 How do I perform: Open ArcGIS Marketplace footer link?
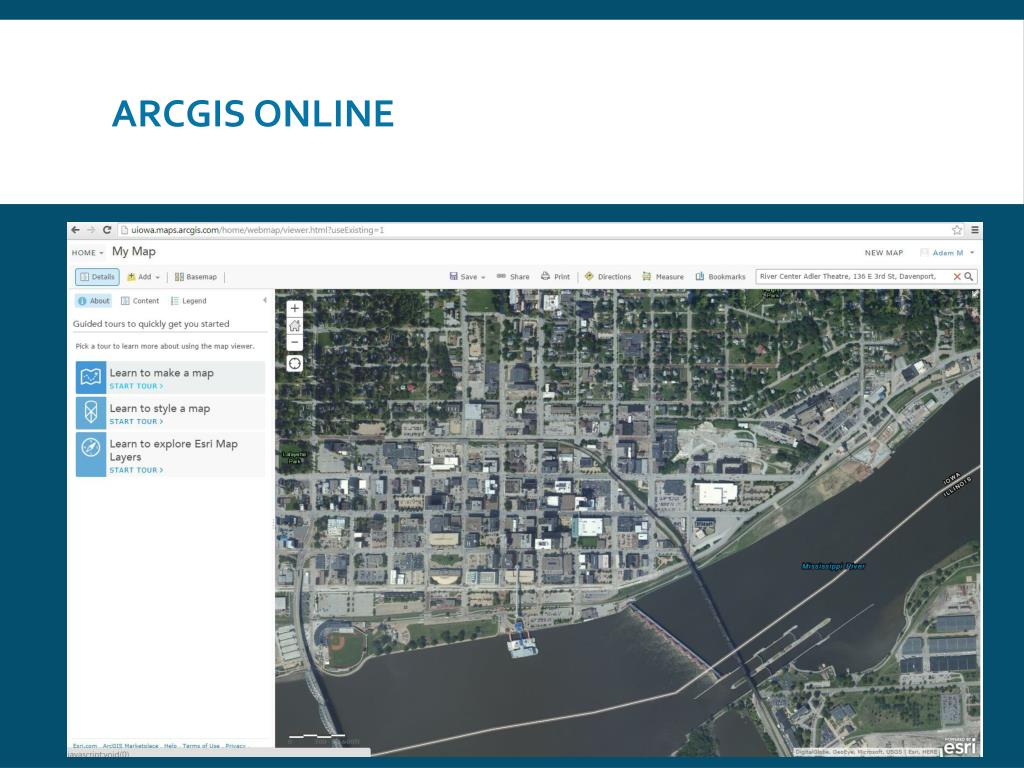[131, 746]
